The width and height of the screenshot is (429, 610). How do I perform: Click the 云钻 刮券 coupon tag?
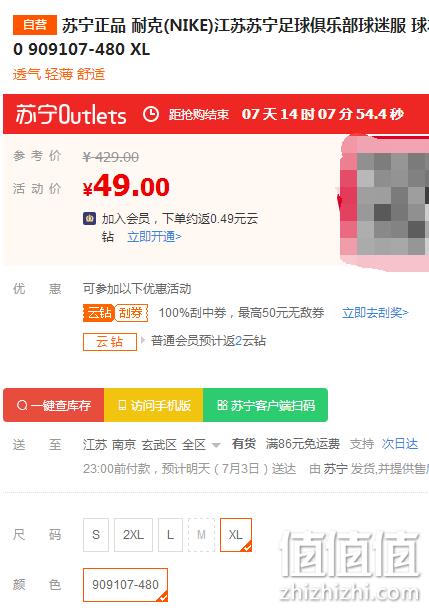116,313
